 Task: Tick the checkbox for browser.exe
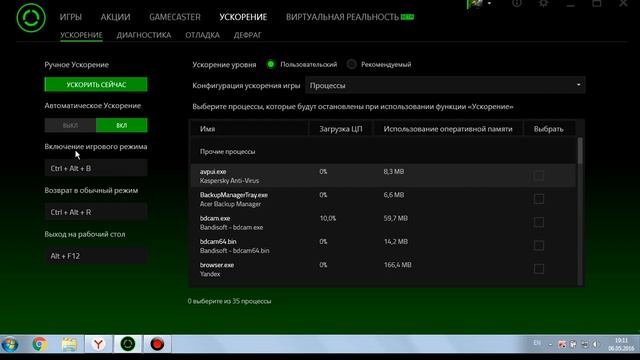(x=538, y=269)
